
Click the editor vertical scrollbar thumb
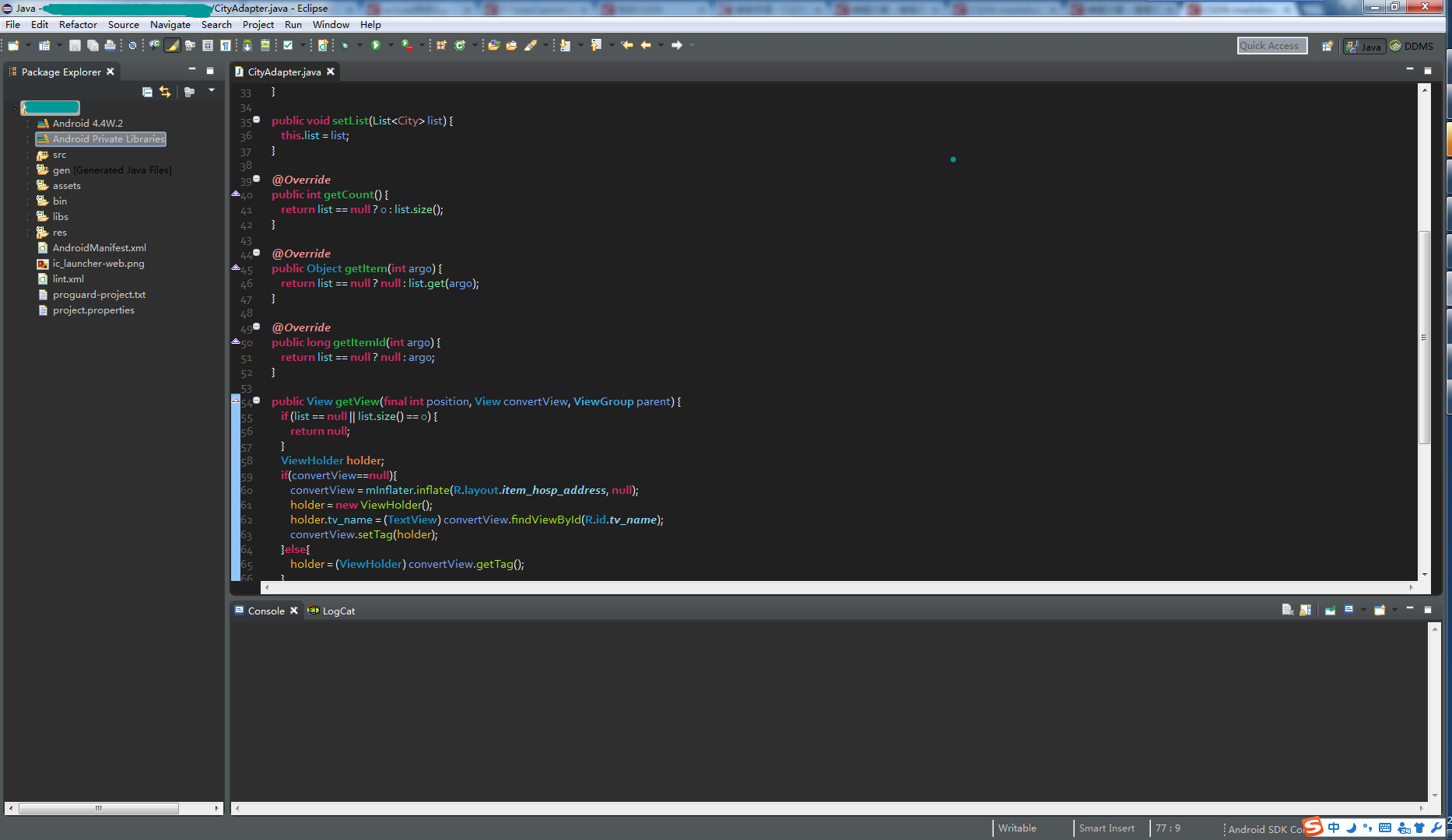click(x=1424, y=337)
